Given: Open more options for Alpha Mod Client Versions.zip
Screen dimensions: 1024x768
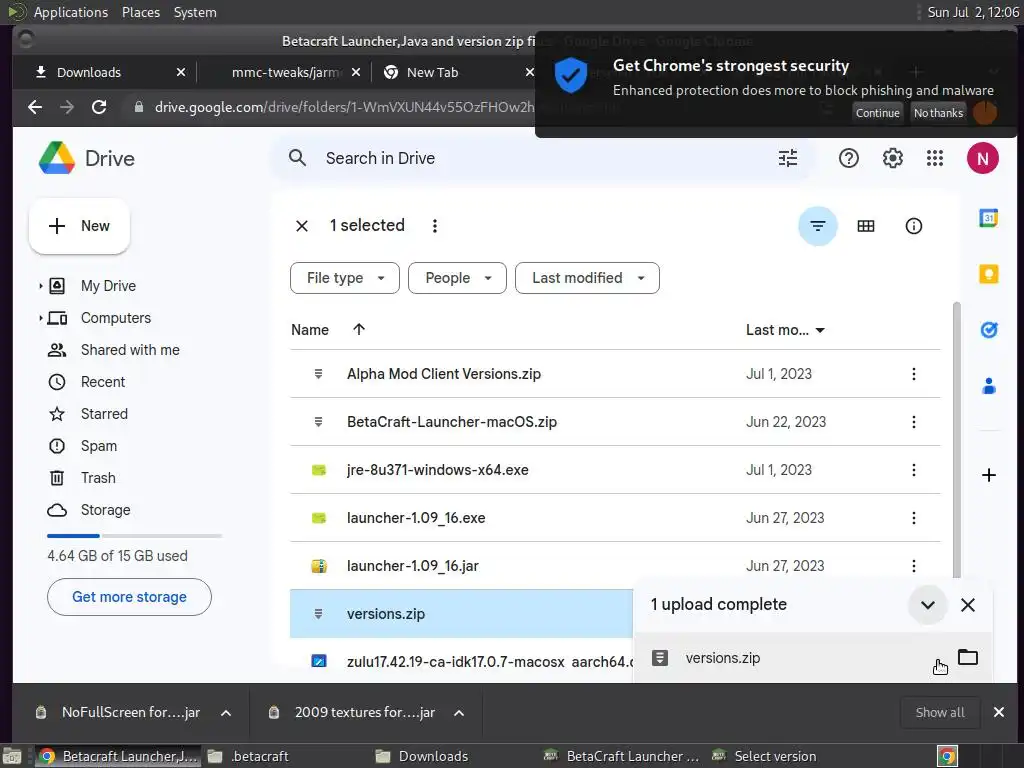Looking at the screenshot, I should [914, 374].
